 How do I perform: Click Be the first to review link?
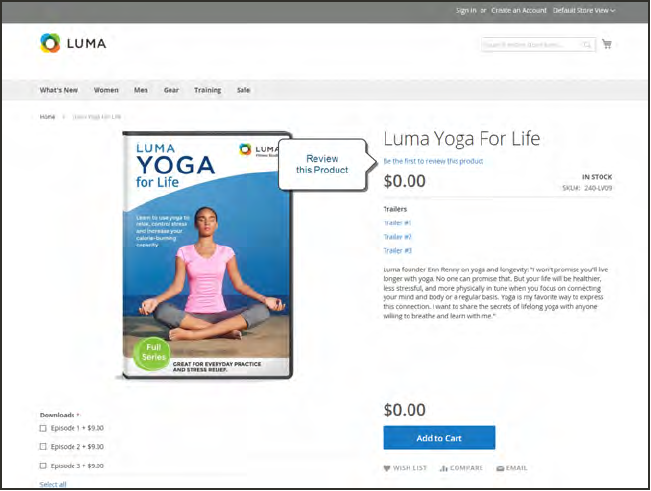click(433, 161)
